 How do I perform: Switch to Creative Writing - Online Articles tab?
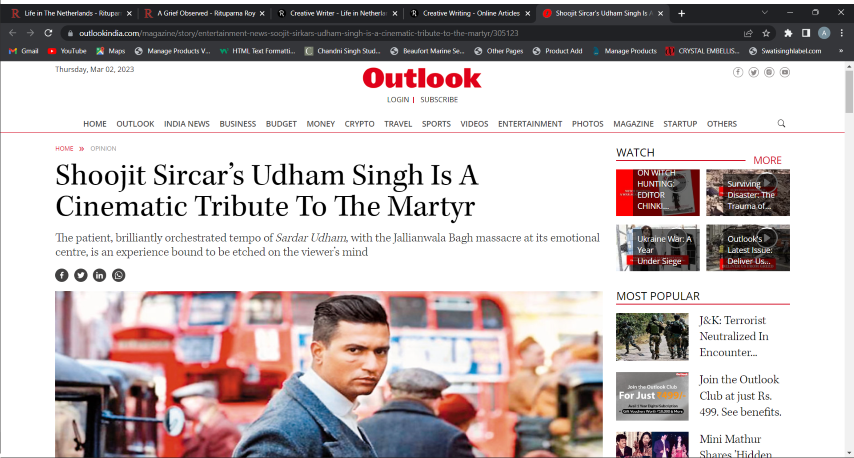[x=470, y=14]
